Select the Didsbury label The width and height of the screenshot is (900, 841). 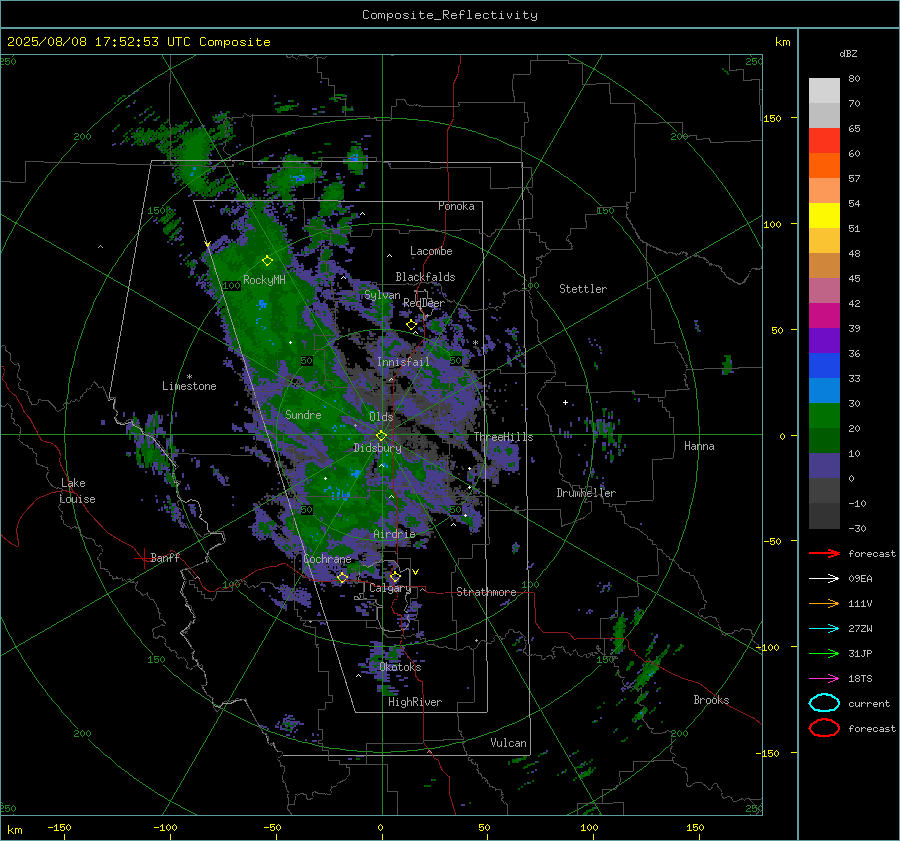(x=377, y=448)
